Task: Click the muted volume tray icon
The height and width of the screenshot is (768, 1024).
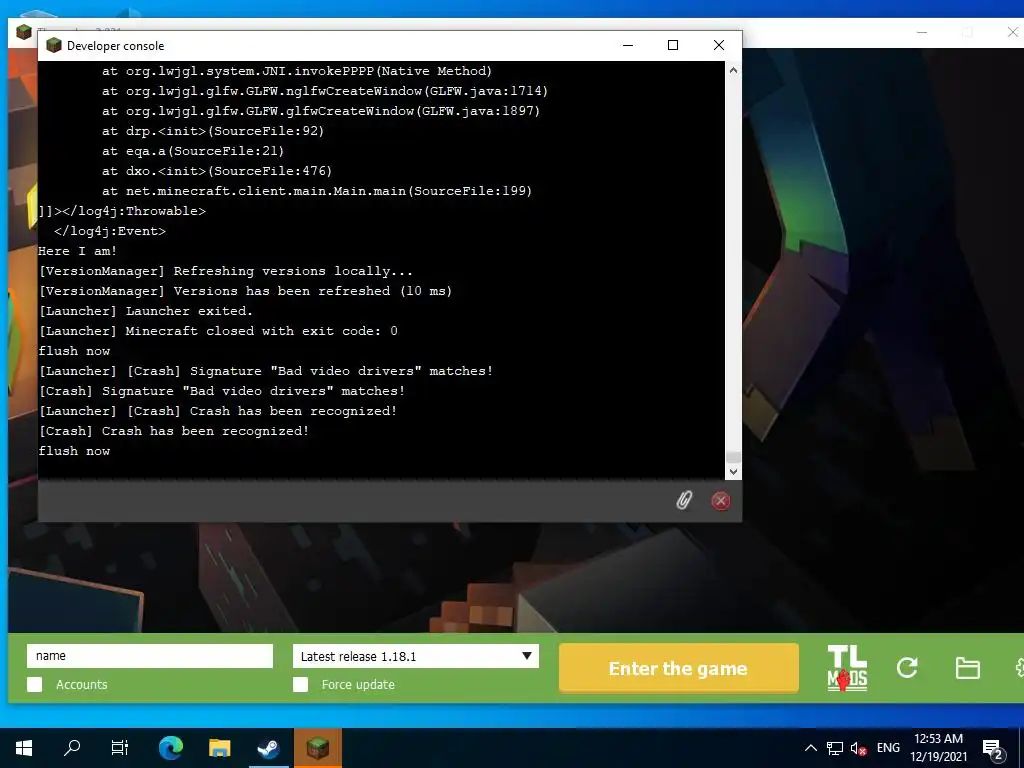Action: point(858,748)
